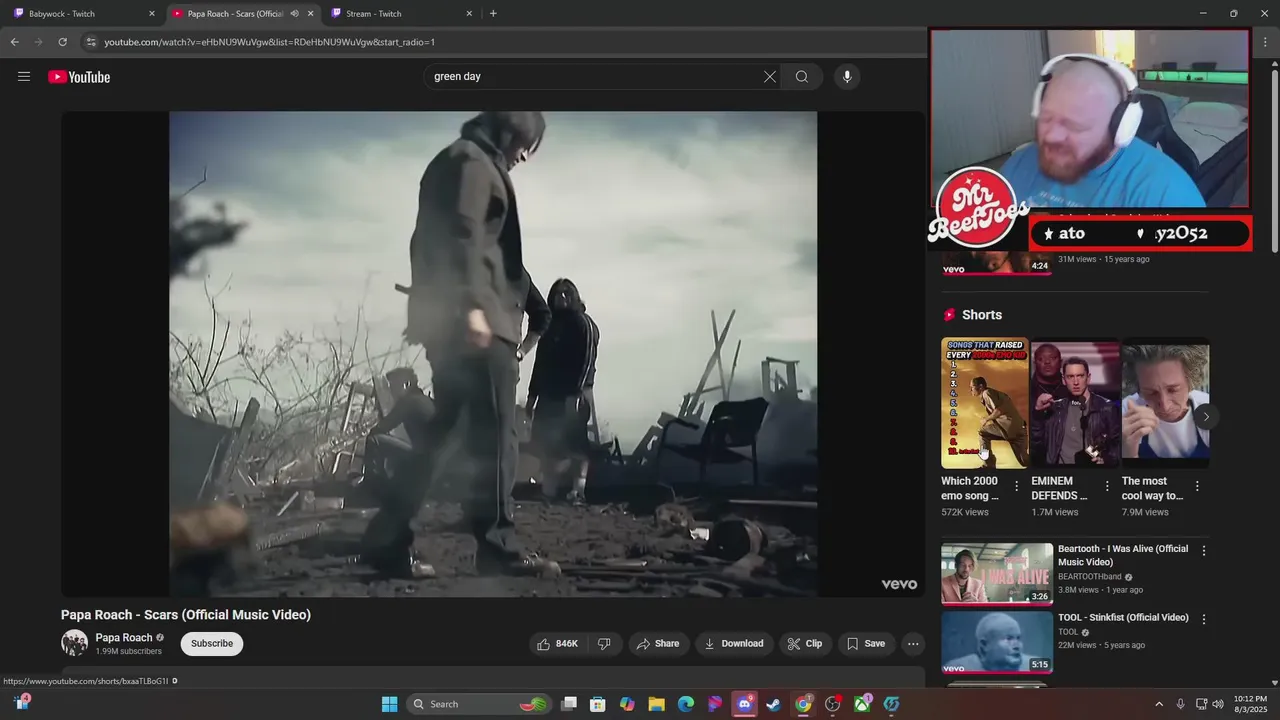
Task: Close the Stream - Twitch tab
Action: (x=469, y=14)
